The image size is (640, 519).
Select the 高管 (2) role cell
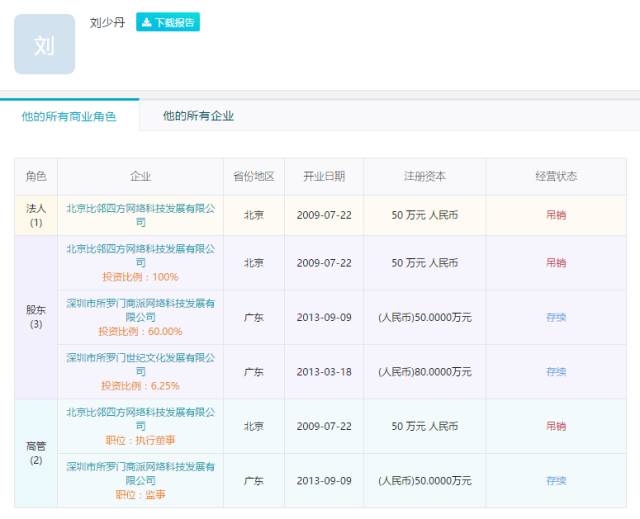(36, 453)
